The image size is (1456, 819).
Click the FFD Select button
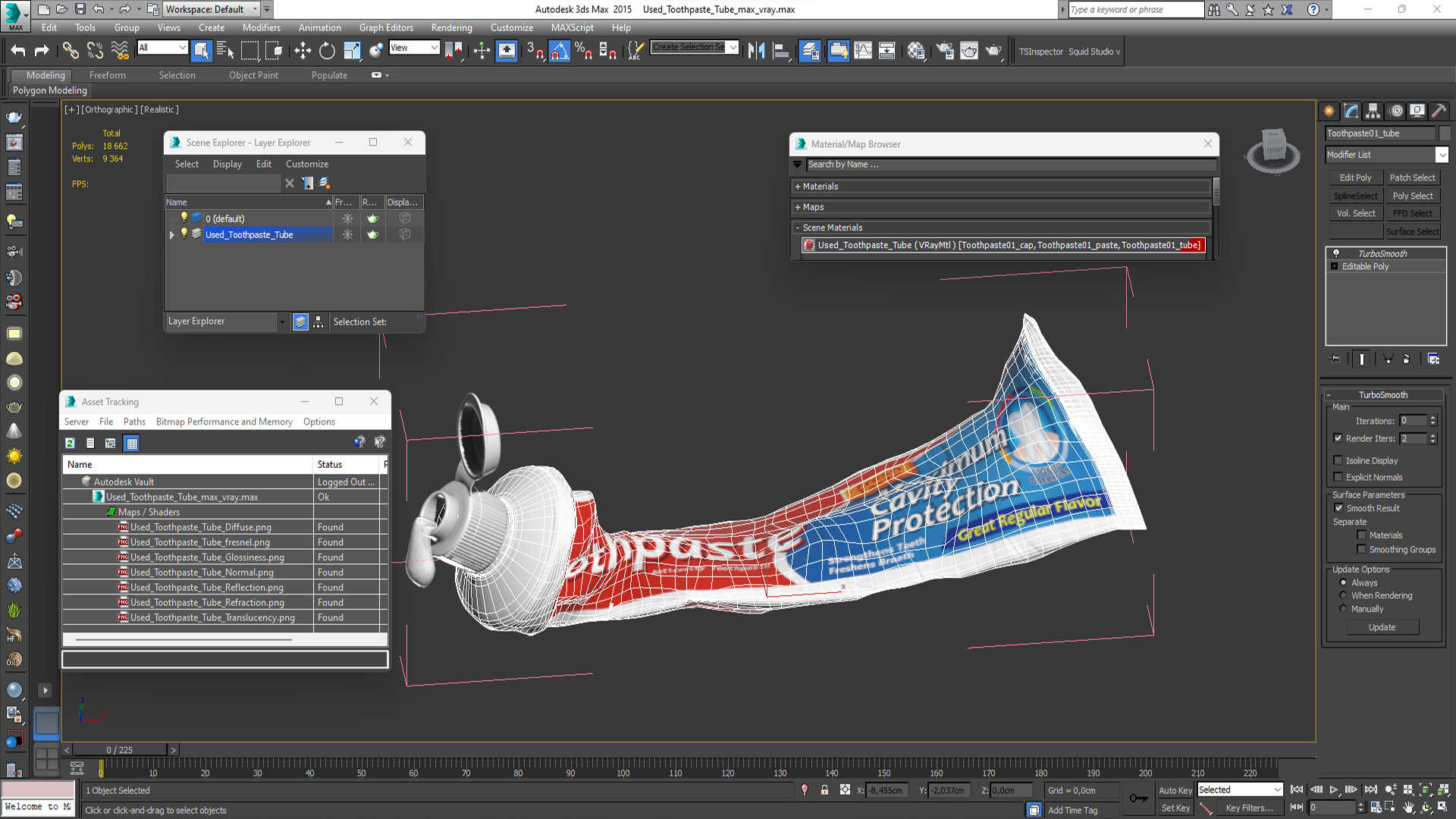[x=1412, y=213]
